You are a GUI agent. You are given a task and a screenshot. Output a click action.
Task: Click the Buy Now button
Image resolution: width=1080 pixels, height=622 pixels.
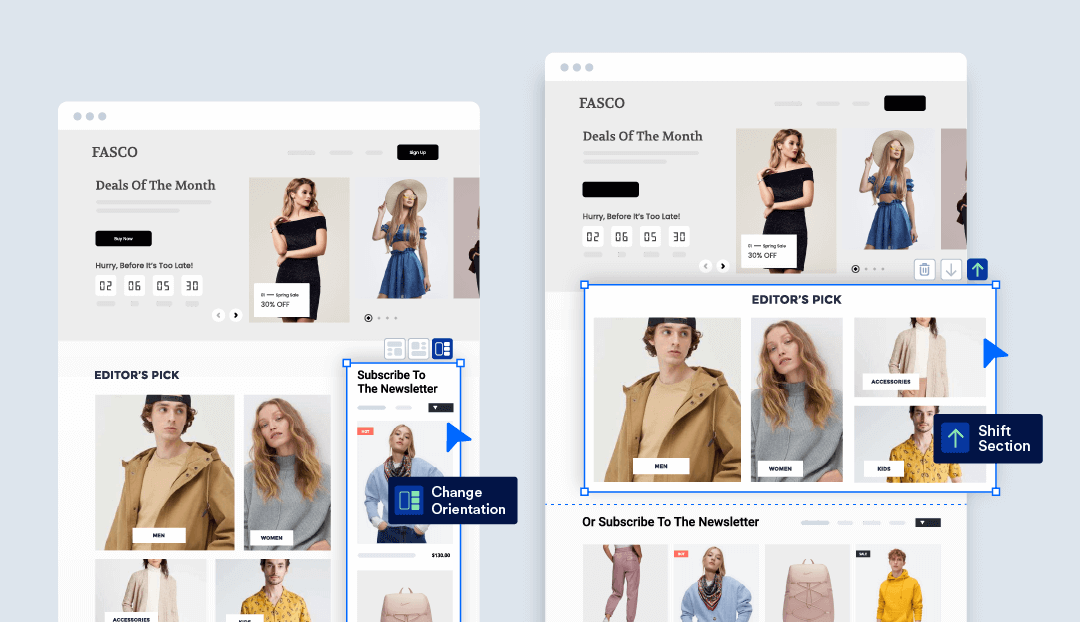(123, 238)
